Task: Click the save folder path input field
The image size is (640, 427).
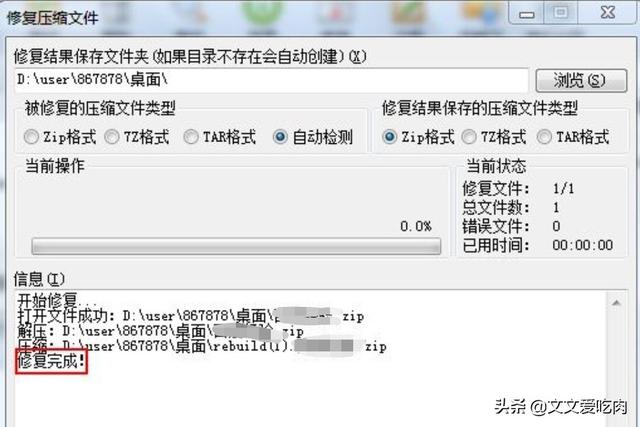Action: 271,80
